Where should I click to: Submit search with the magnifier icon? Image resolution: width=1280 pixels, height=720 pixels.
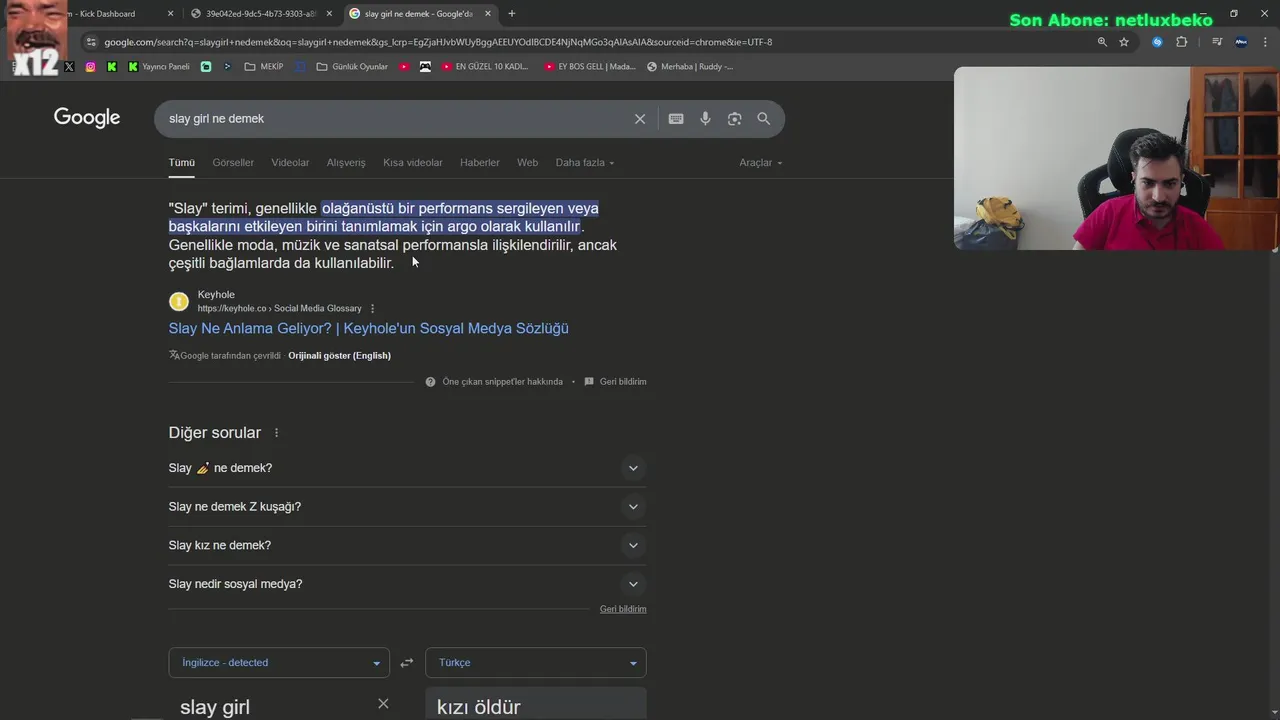tap(764, 119)
